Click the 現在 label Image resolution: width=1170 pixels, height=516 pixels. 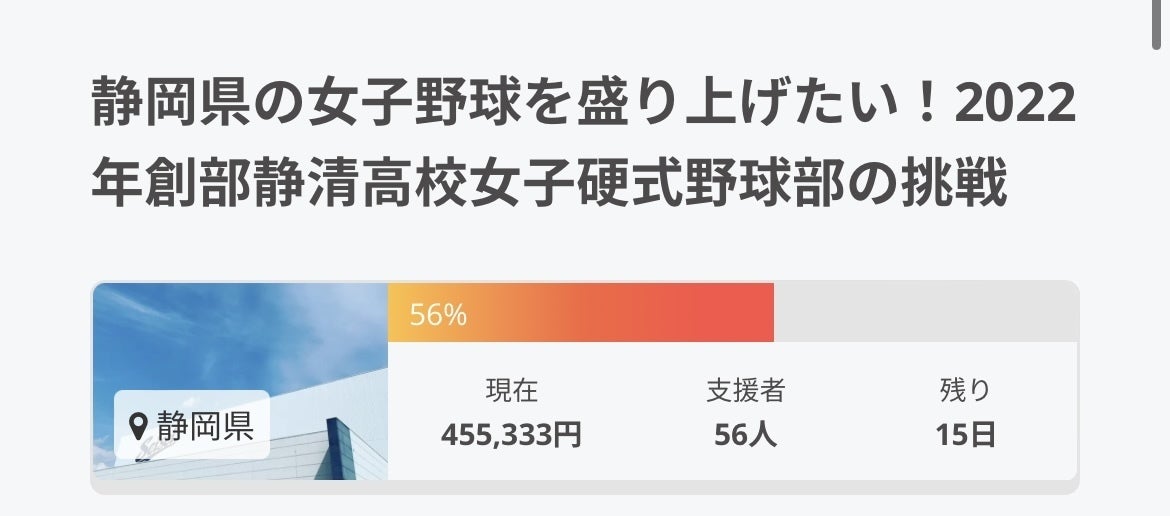[511, 391]
